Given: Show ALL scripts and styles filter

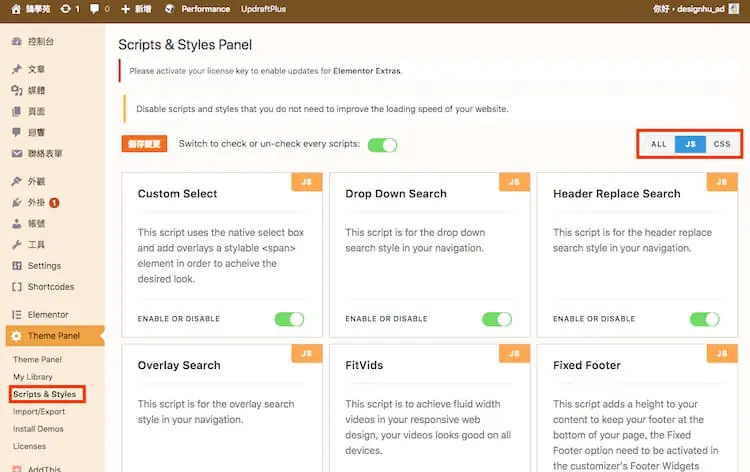Looking at the screenshot, I should 659,144.
